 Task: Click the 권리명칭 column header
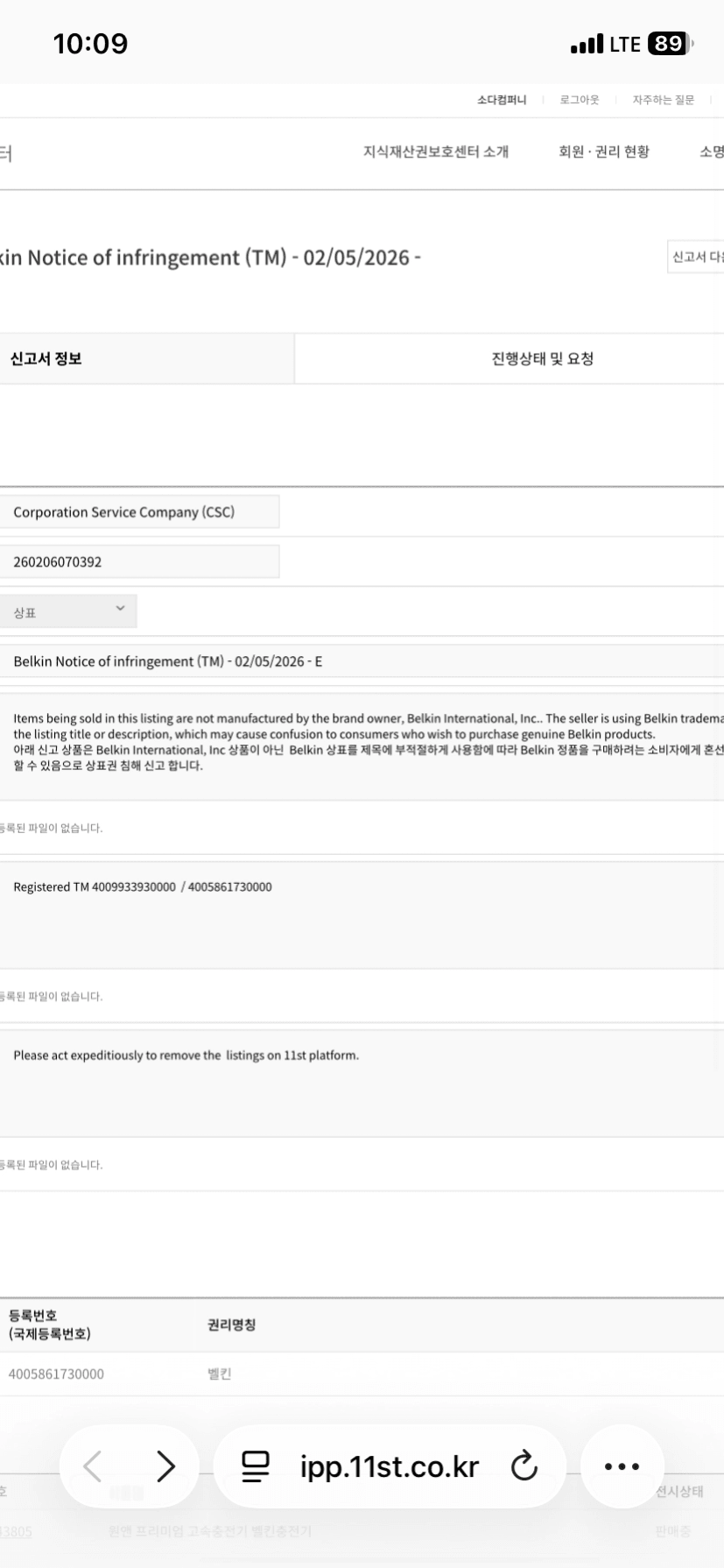click(231, 1324)
